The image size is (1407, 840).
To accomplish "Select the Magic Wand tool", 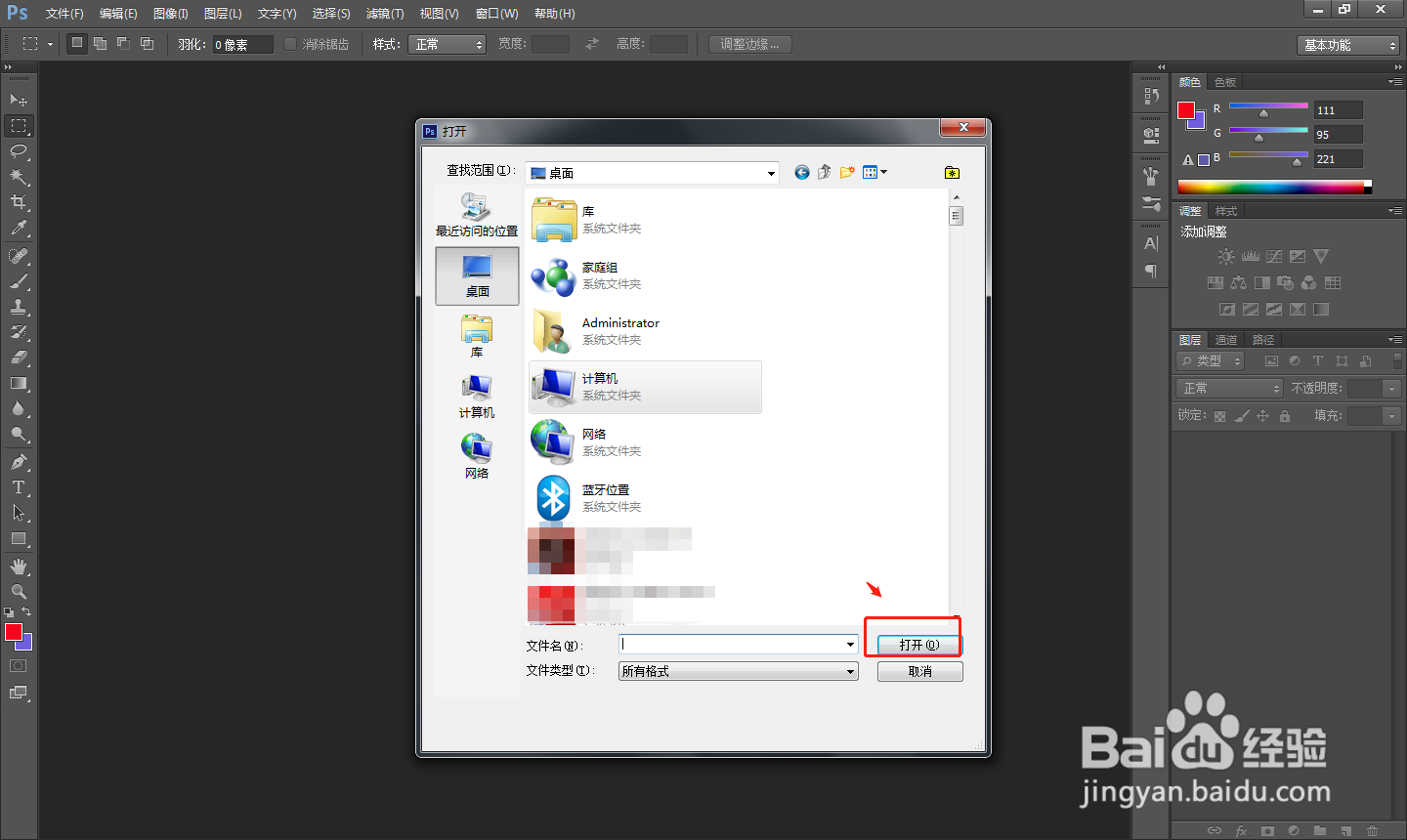I will click(x=19, y=177).
